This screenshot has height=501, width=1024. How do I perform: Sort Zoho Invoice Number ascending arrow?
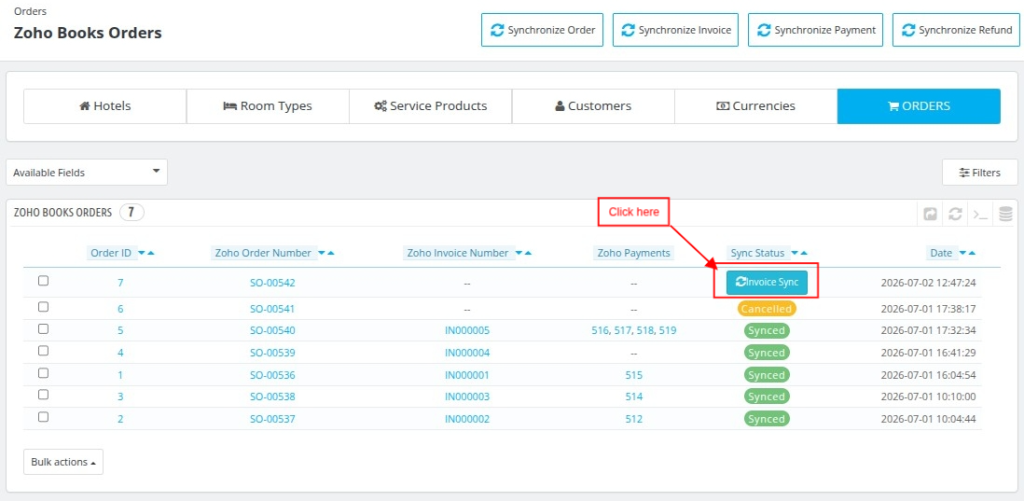point(528,253)
